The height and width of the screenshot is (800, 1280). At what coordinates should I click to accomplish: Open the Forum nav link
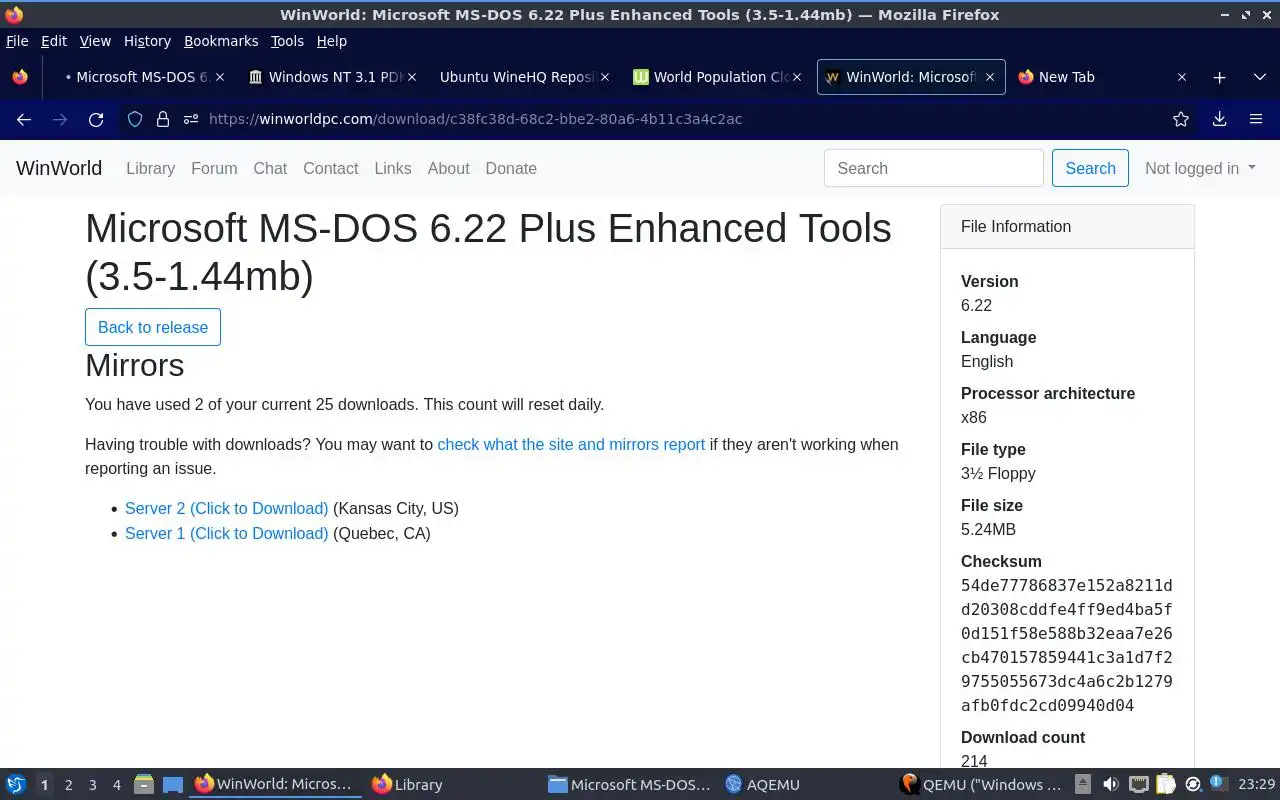coord(214,168)
